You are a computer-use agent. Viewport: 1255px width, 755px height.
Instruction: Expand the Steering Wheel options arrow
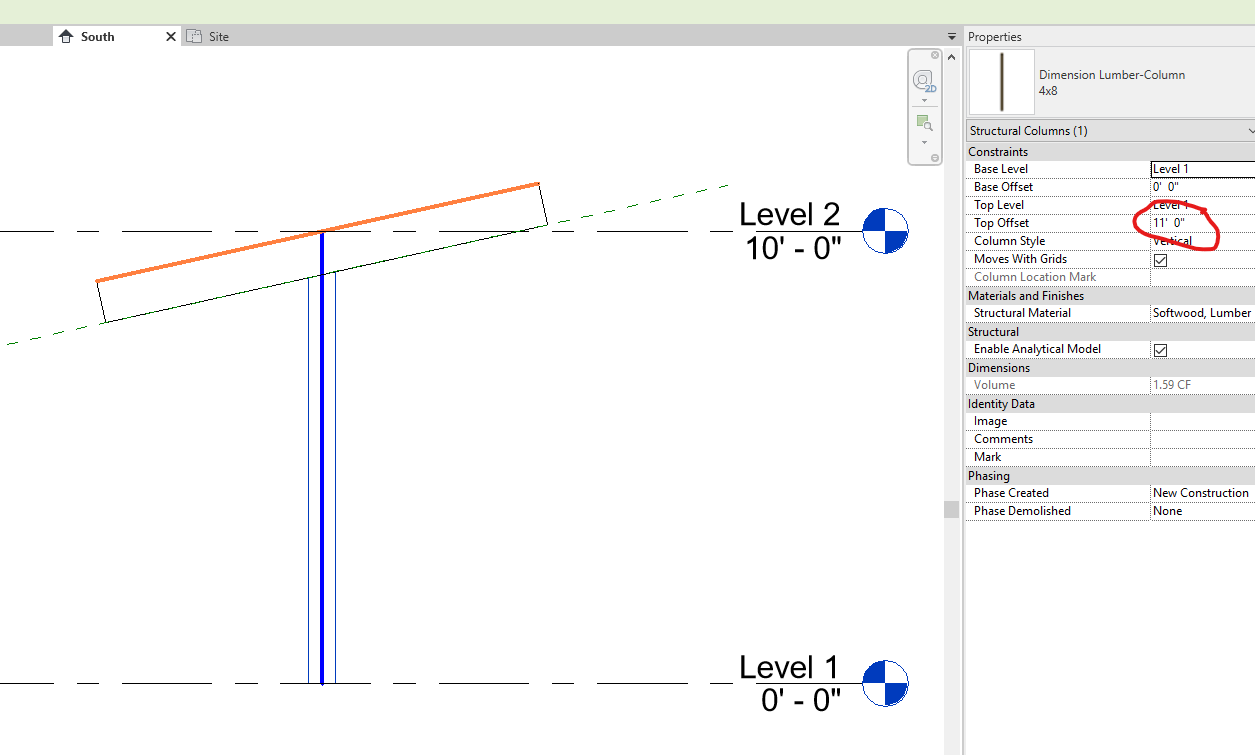point(924,101)
